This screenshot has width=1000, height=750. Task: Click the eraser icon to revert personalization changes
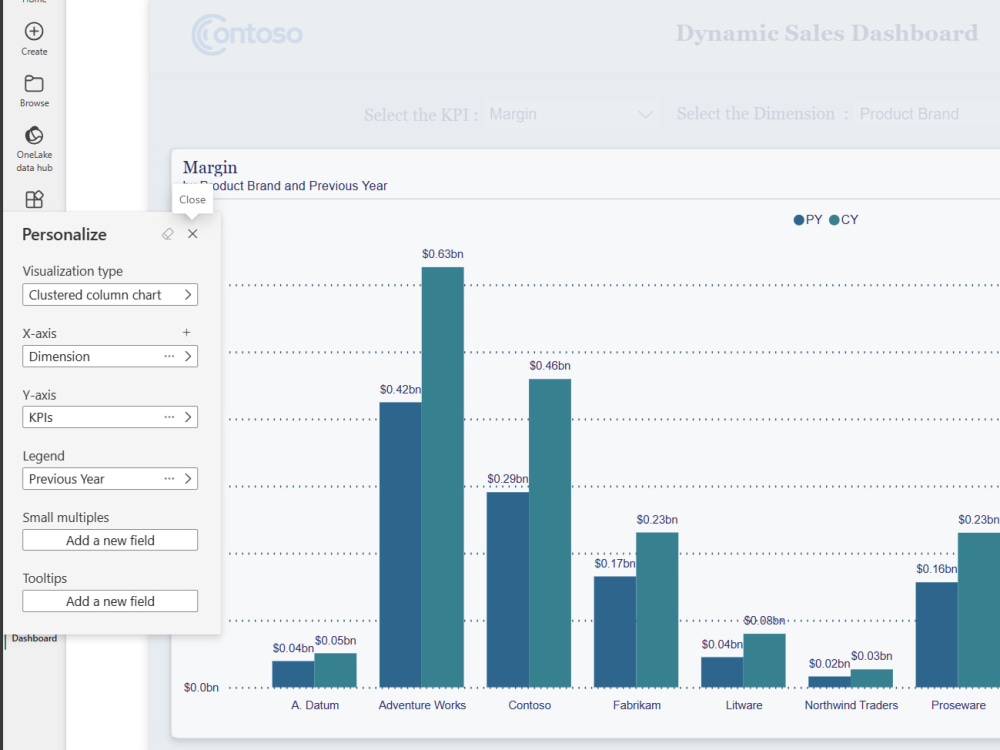click(x=167, y=233)
